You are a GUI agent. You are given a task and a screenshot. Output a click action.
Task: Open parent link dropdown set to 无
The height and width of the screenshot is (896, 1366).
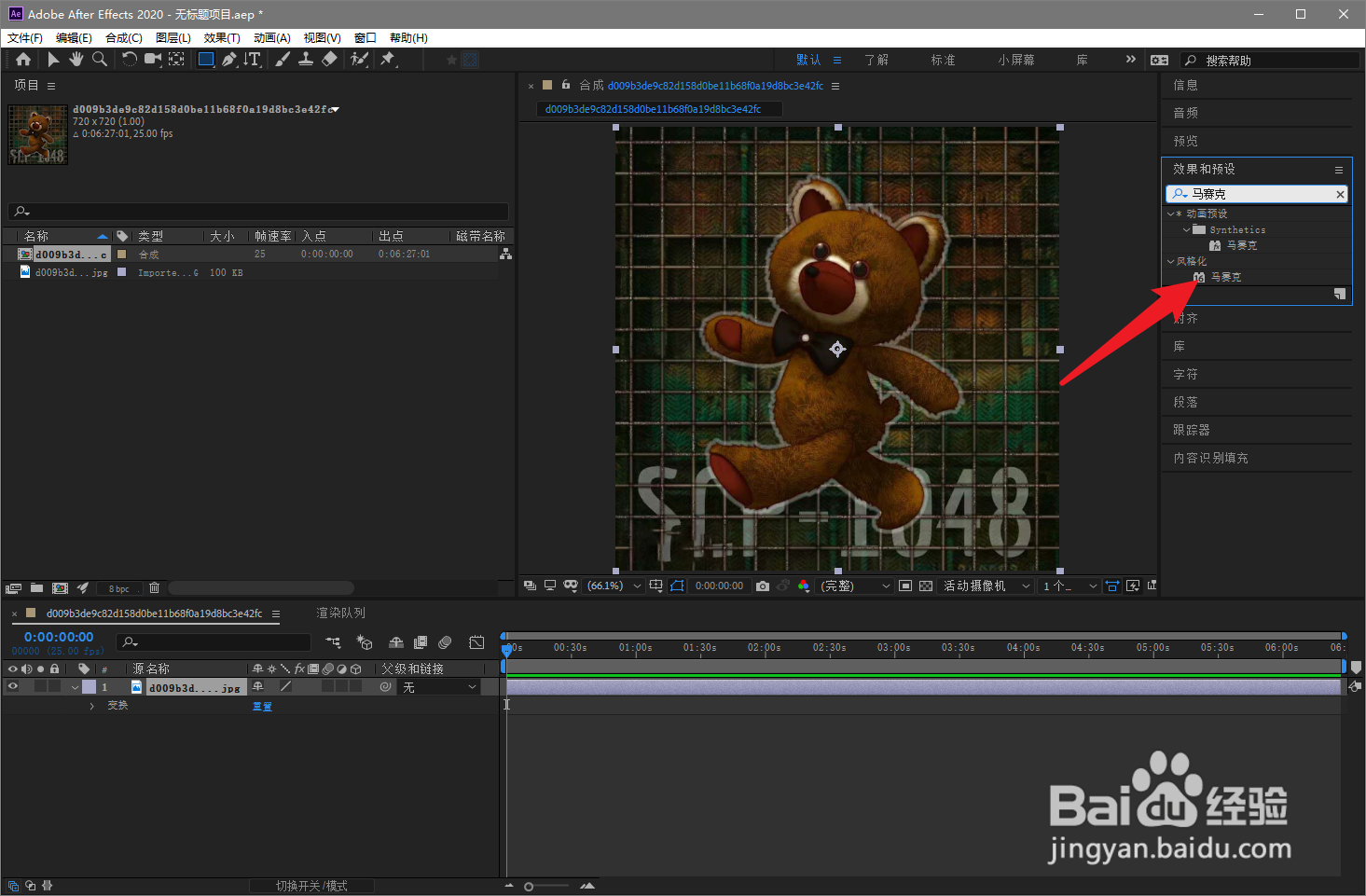[x=439, y=687]
